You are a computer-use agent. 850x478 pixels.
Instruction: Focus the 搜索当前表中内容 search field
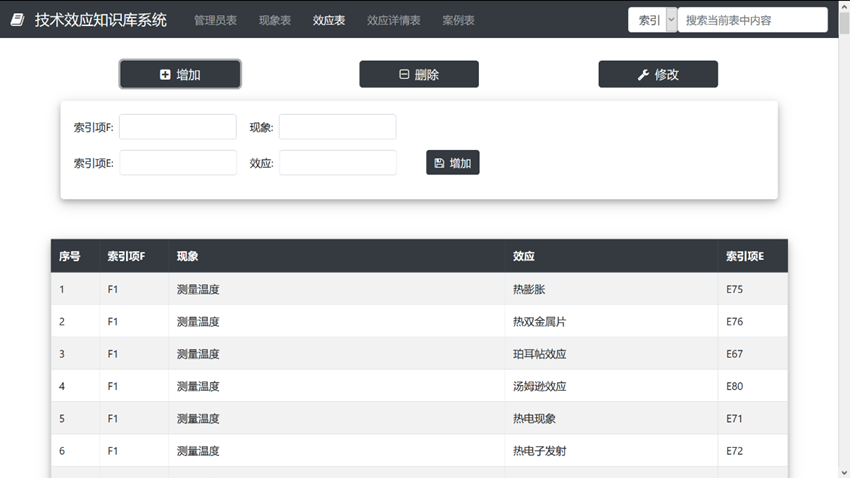(x=752, y=20)
